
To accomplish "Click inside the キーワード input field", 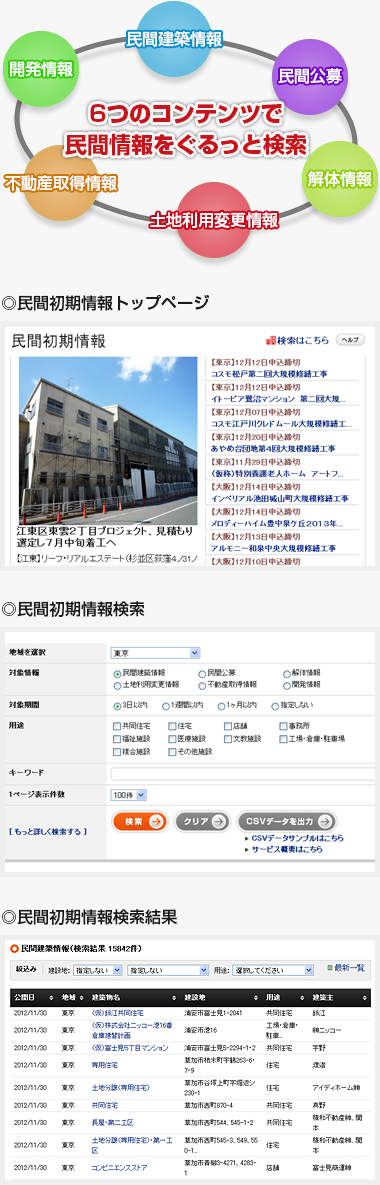I will (x=242, y=773).
